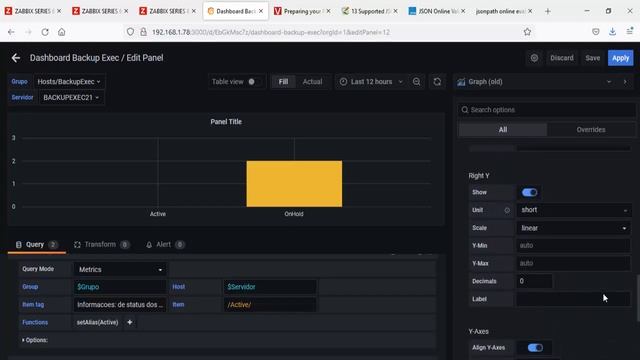This screenshot has width=640, height=360.
Task: Click the zoom out time range icon
Action: [416, 82]
